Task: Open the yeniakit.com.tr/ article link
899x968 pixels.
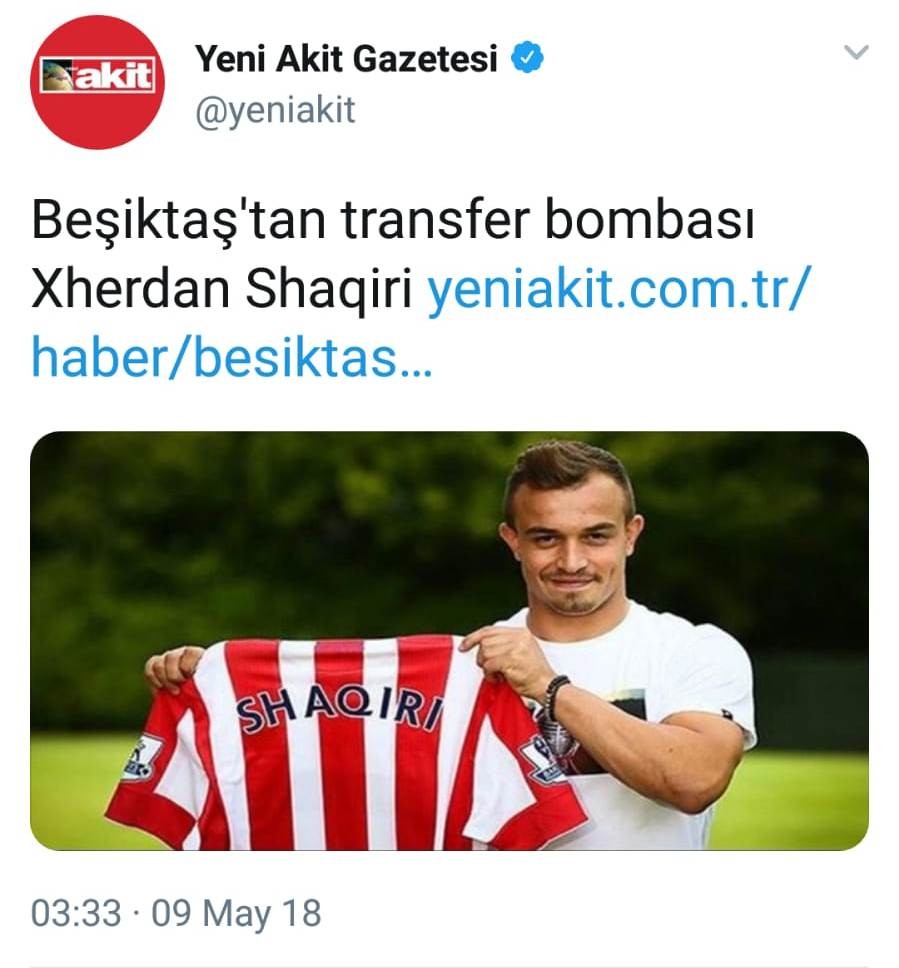Action: coord(617,290)
